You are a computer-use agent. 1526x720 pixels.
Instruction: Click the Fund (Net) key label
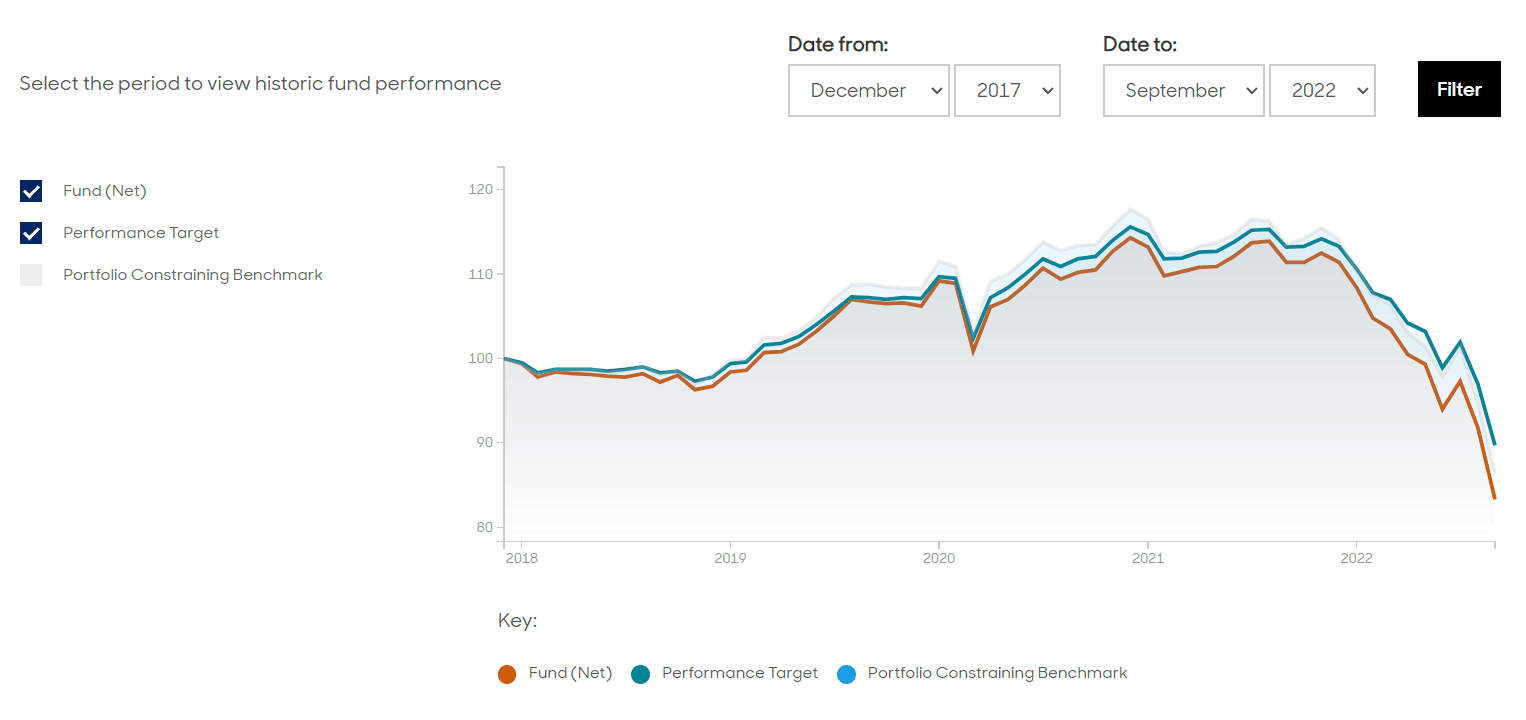pos(570,673)
